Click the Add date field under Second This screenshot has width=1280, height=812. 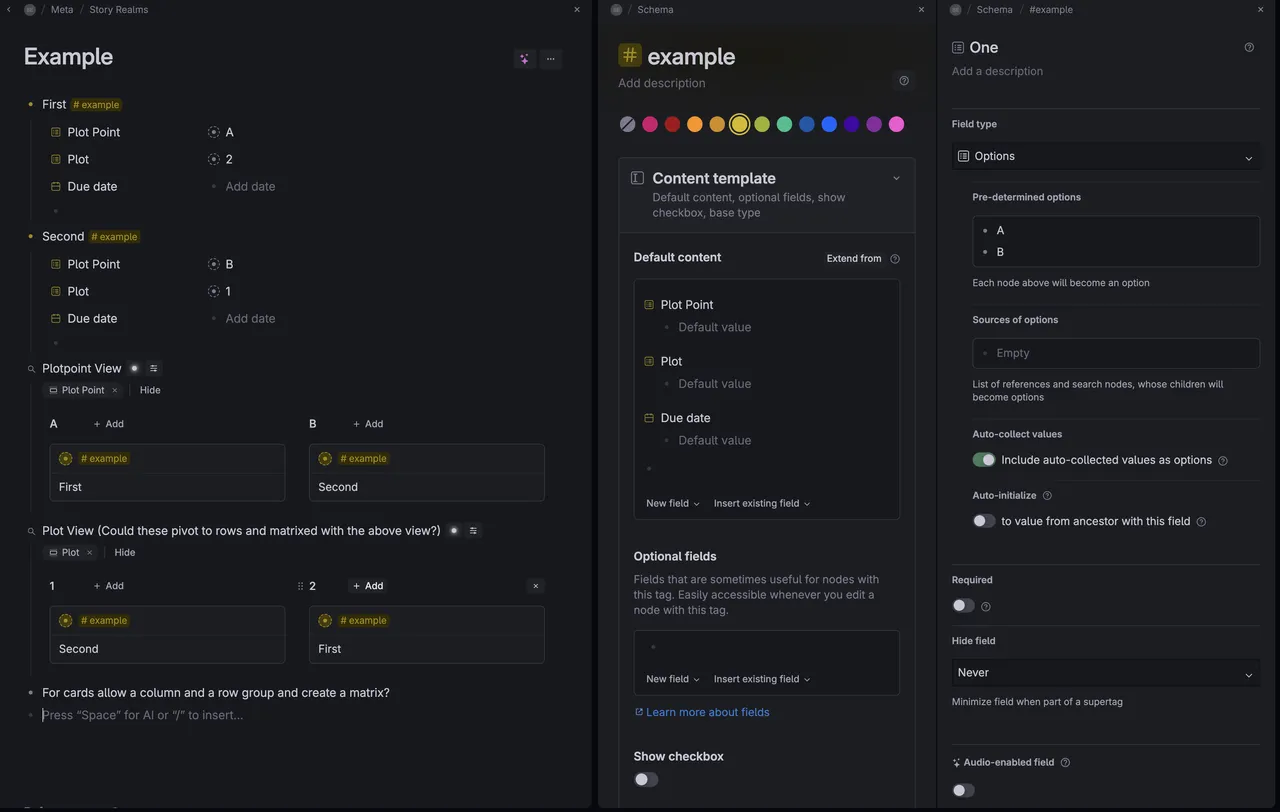250,318
